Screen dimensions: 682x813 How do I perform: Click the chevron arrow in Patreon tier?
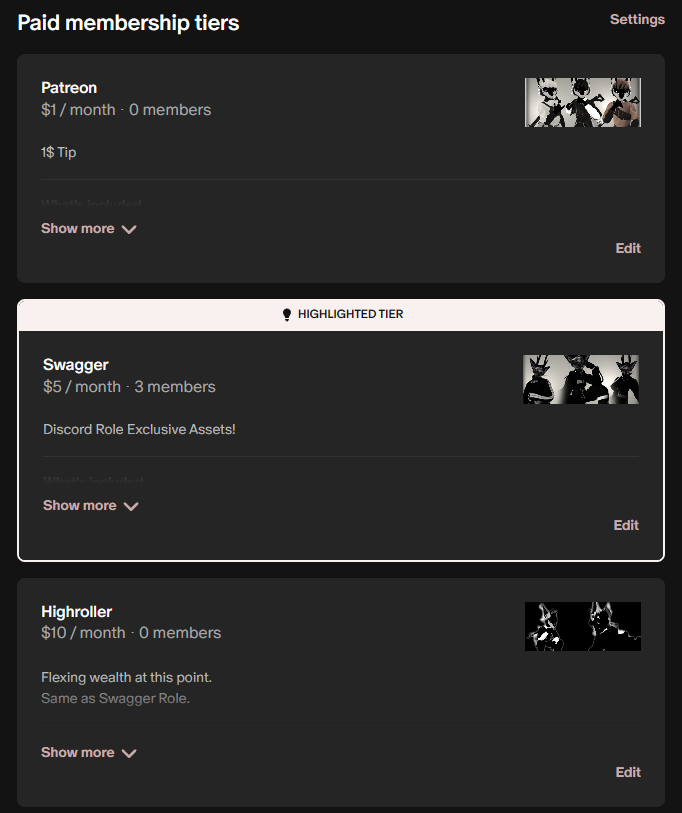click(x=129, y=229)
